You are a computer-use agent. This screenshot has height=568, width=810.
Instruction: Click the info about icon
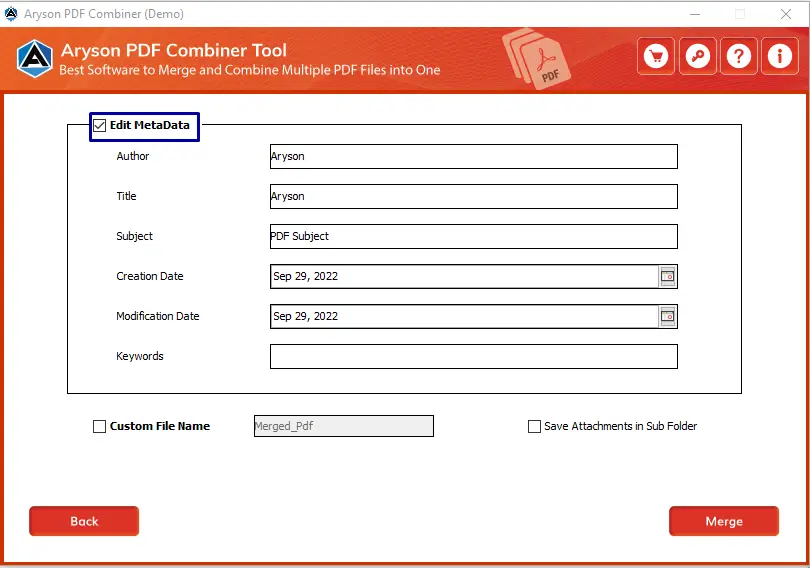pyautogui.click(x=779, y=57)
